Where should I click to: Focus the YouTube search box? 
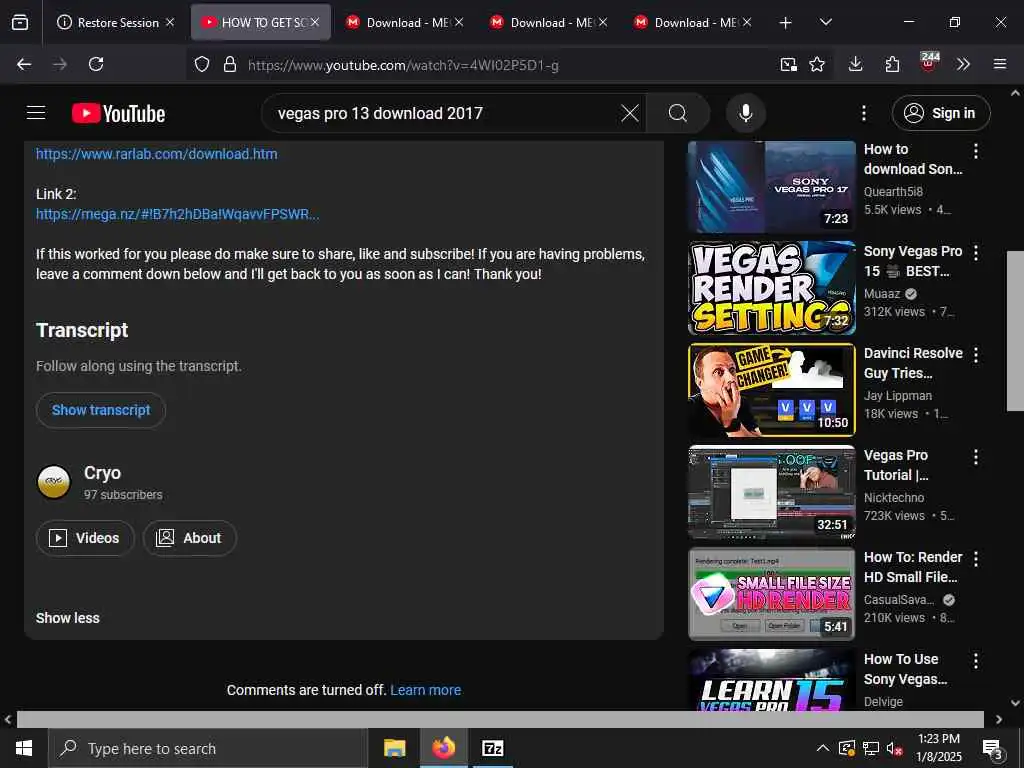444,113
